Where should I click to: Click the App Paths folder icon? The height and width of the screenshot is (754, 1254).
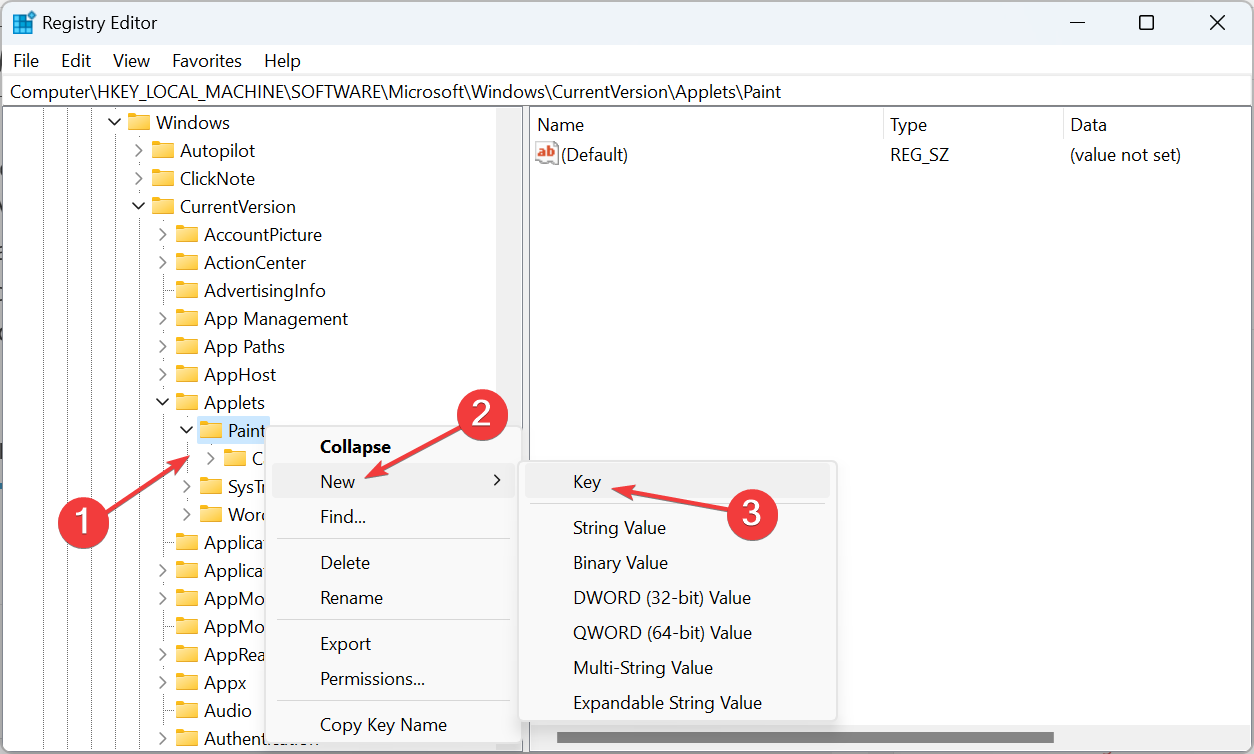(x=186, y=346)
